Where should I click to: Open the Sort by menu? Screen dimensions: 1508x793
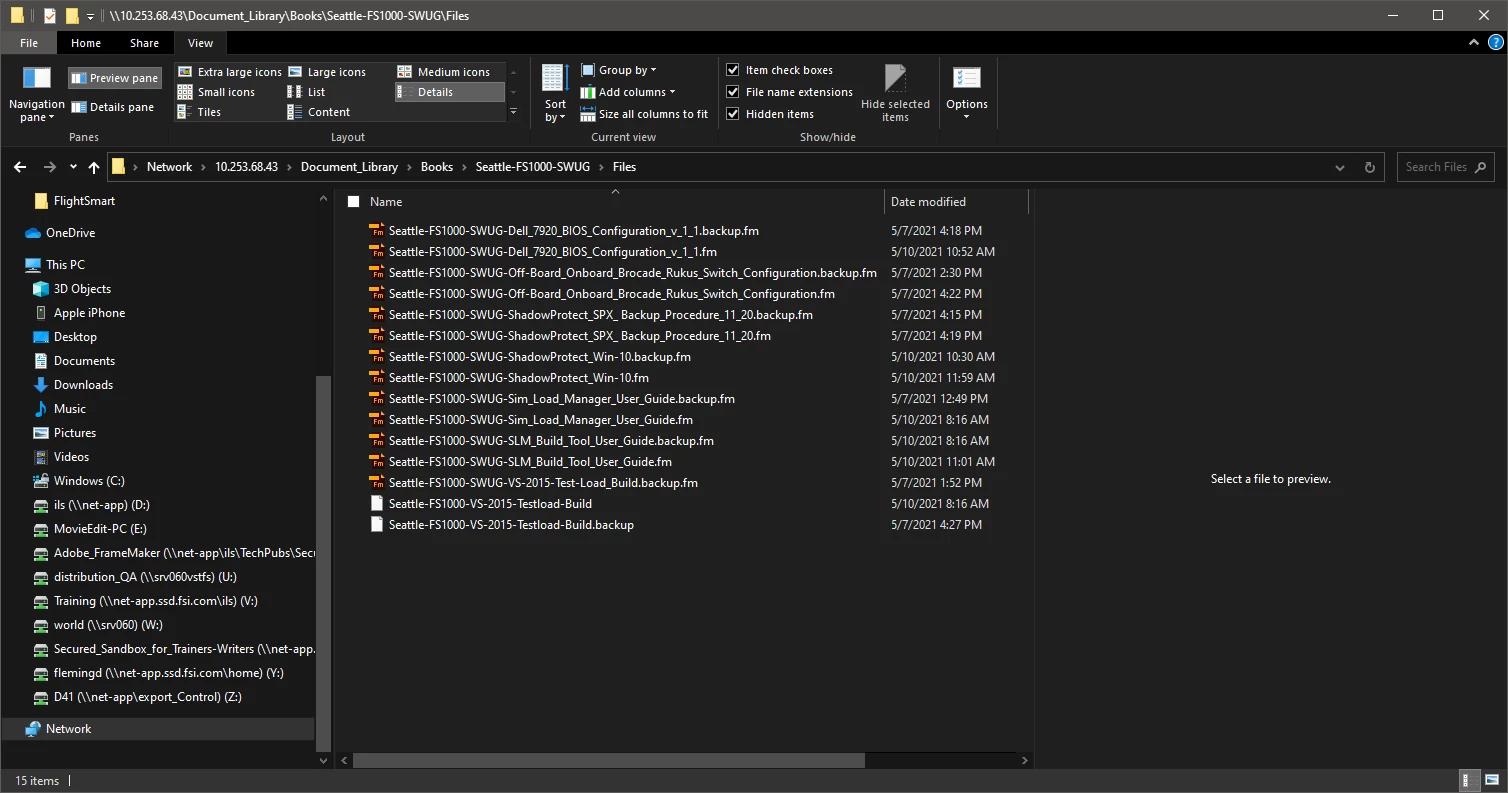[555, 94]
